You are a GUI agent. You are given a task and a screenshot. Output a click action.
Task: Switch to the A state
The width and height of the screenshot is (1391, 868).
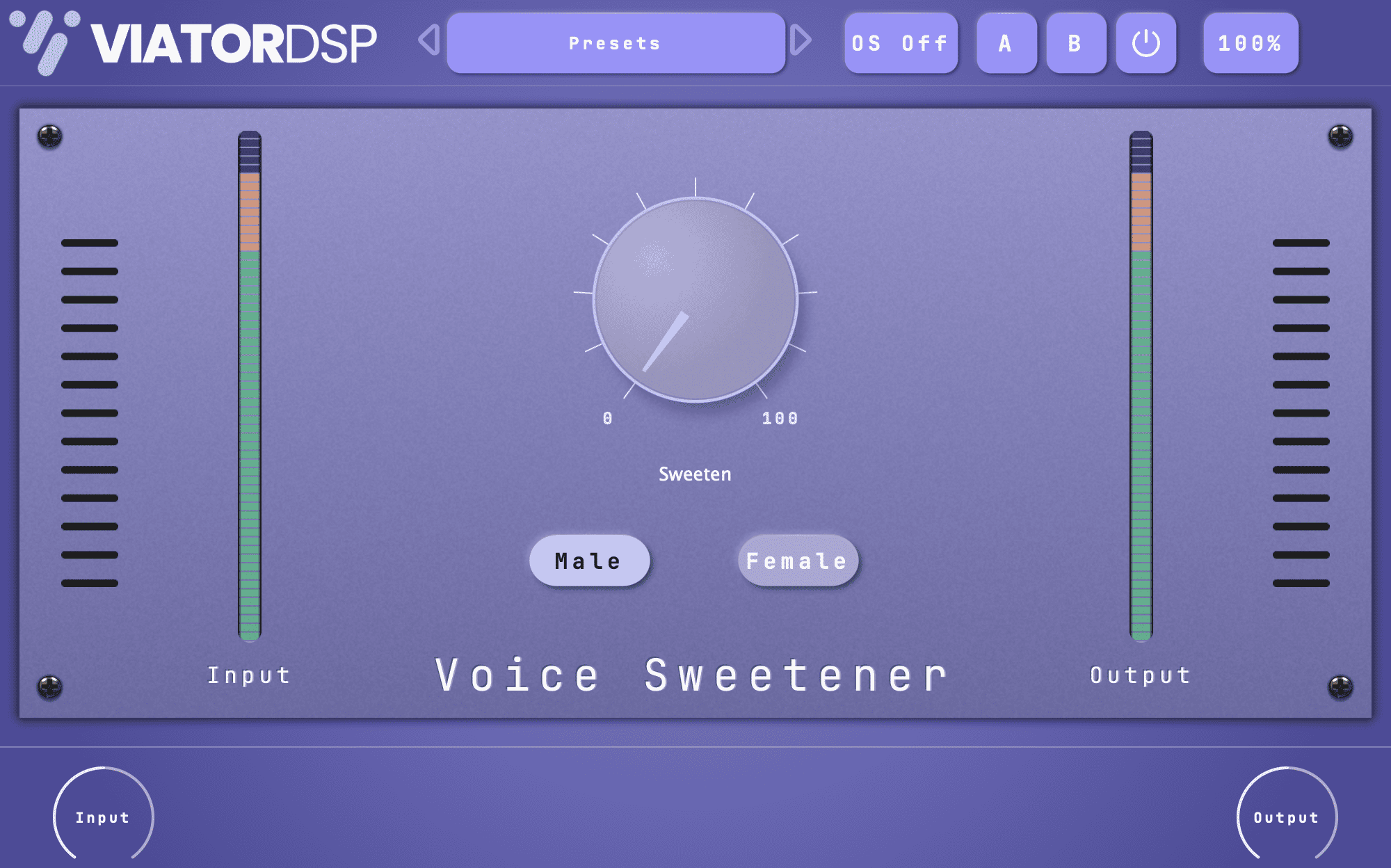click(1006, 43)
